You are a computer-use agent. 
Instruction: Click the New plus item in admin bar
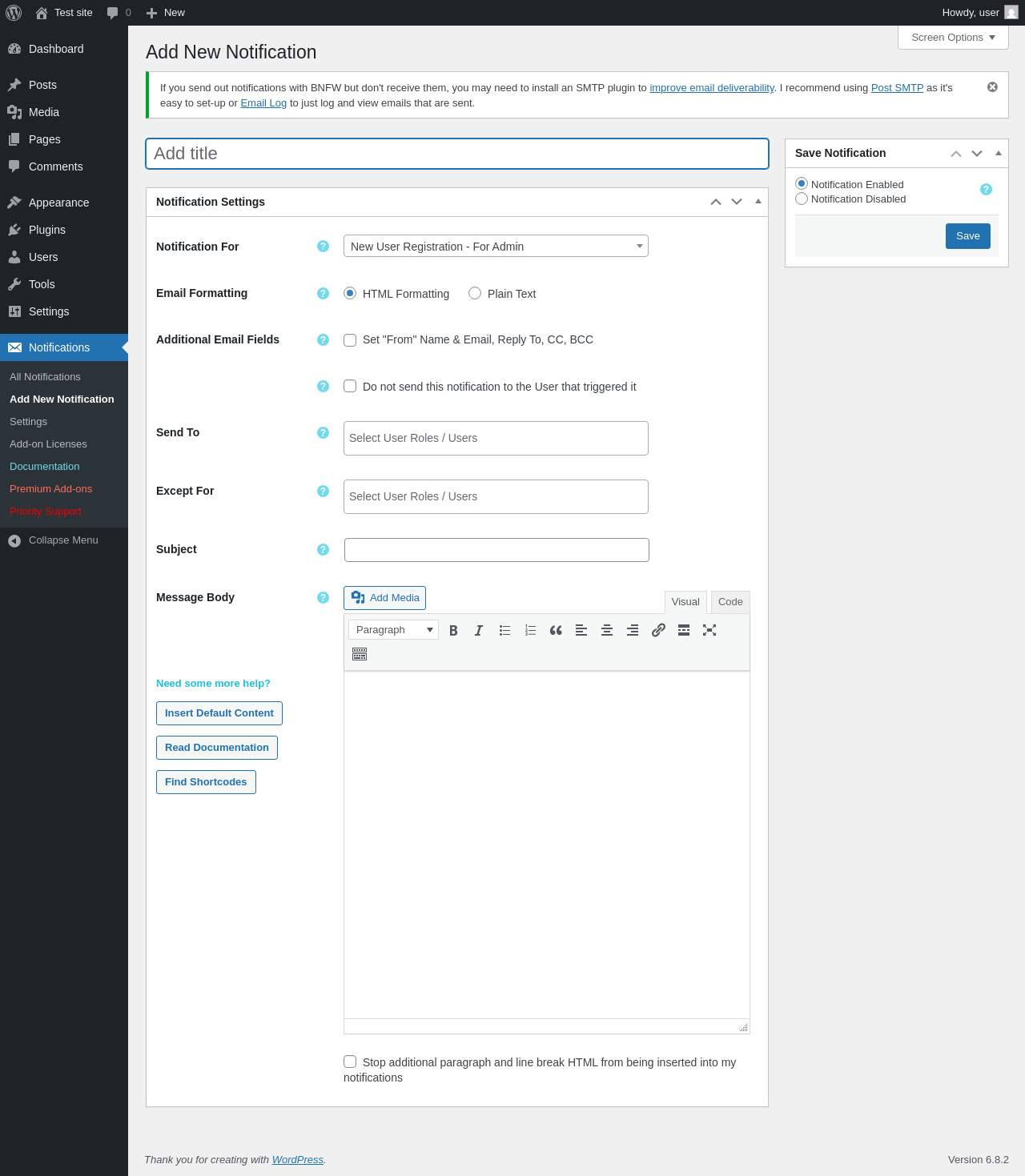[x=166, y=13]
